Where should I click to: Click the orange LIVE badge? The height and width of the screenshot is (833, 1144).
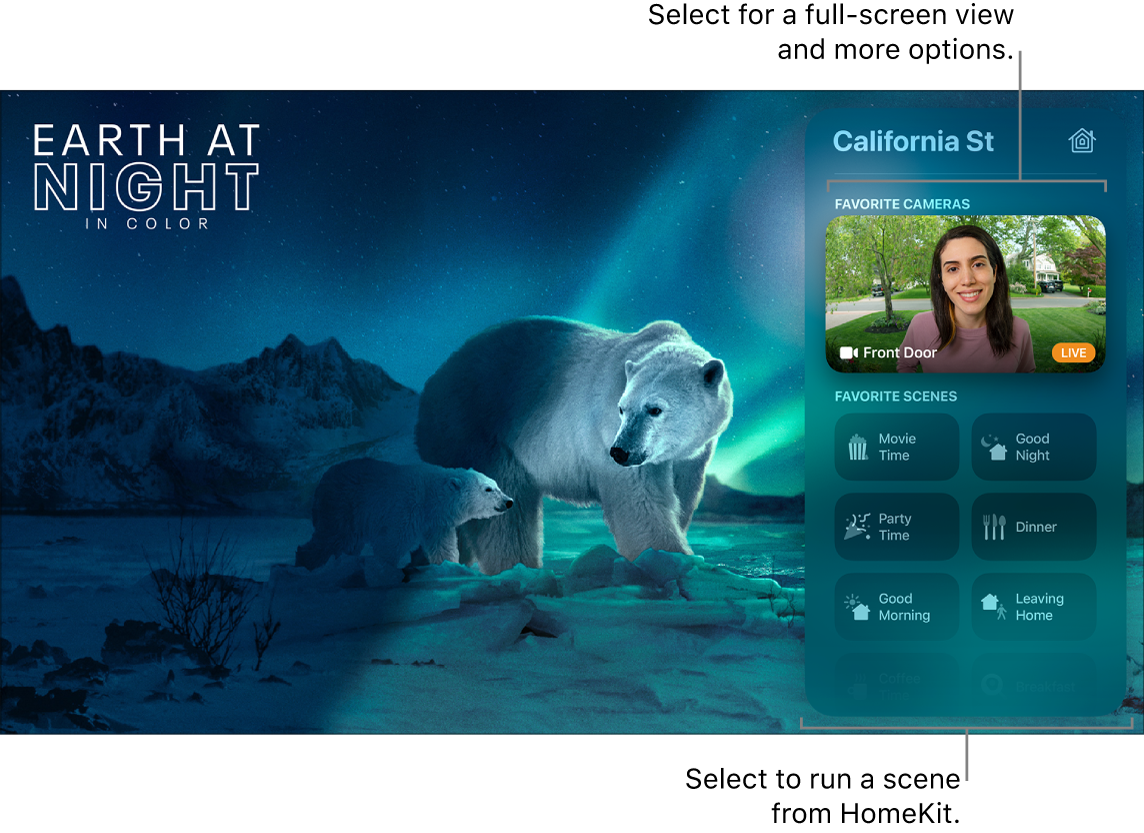(1072, 352)
